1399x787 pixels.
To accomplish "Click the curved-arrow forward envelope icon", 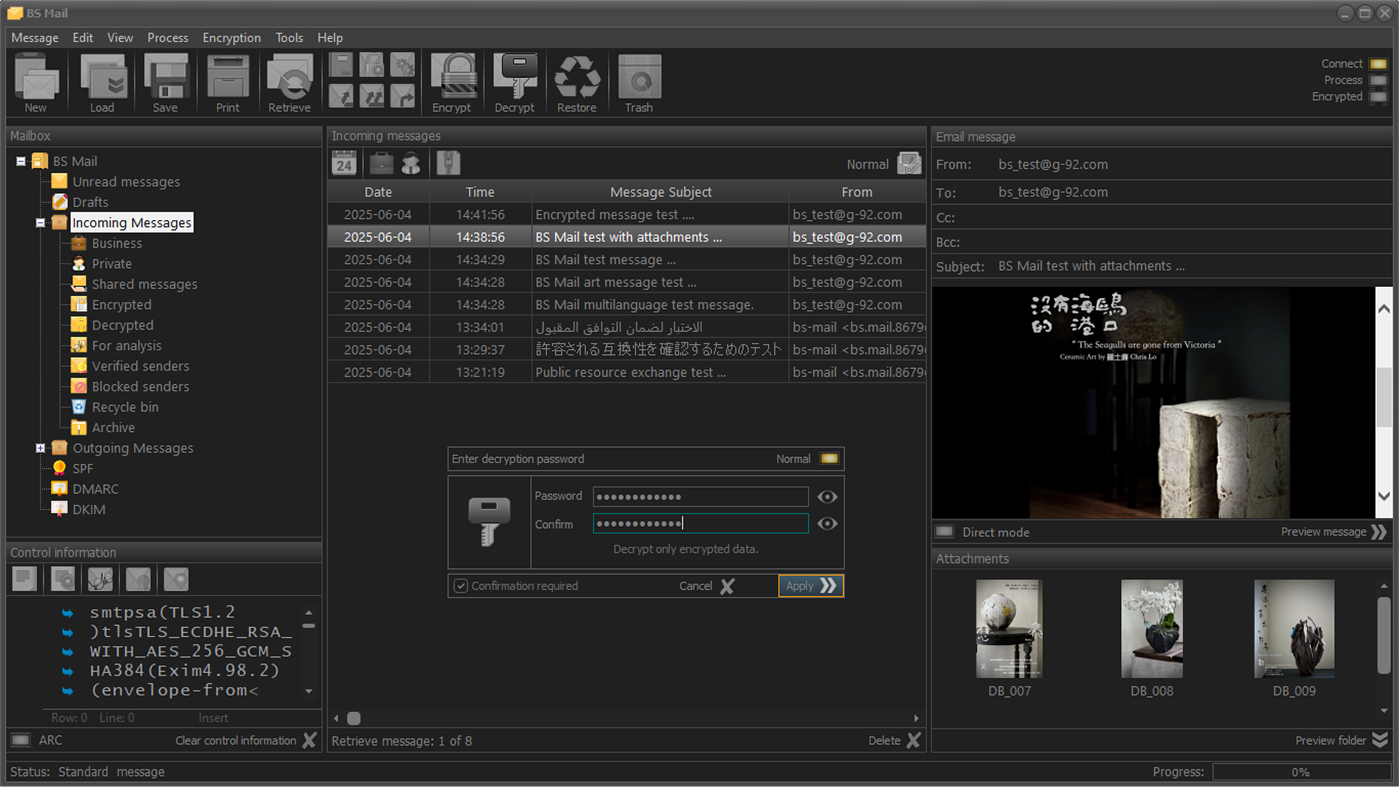I will 402,95.
